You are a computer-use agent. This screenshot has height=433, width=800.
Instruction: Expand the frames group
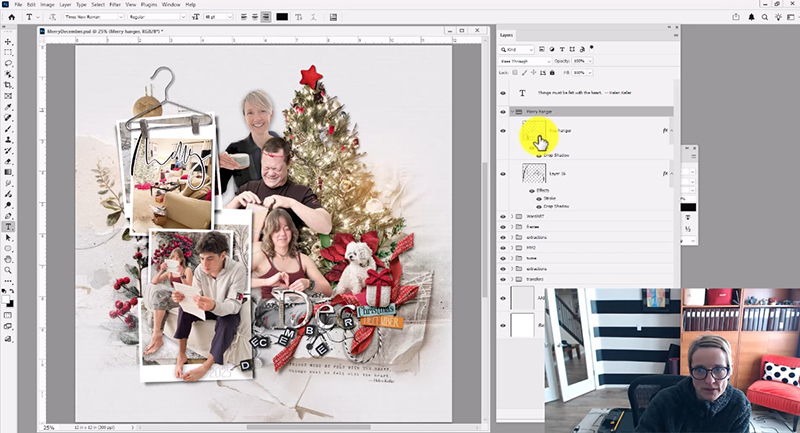pyautogui.click(x=512, y=227)
